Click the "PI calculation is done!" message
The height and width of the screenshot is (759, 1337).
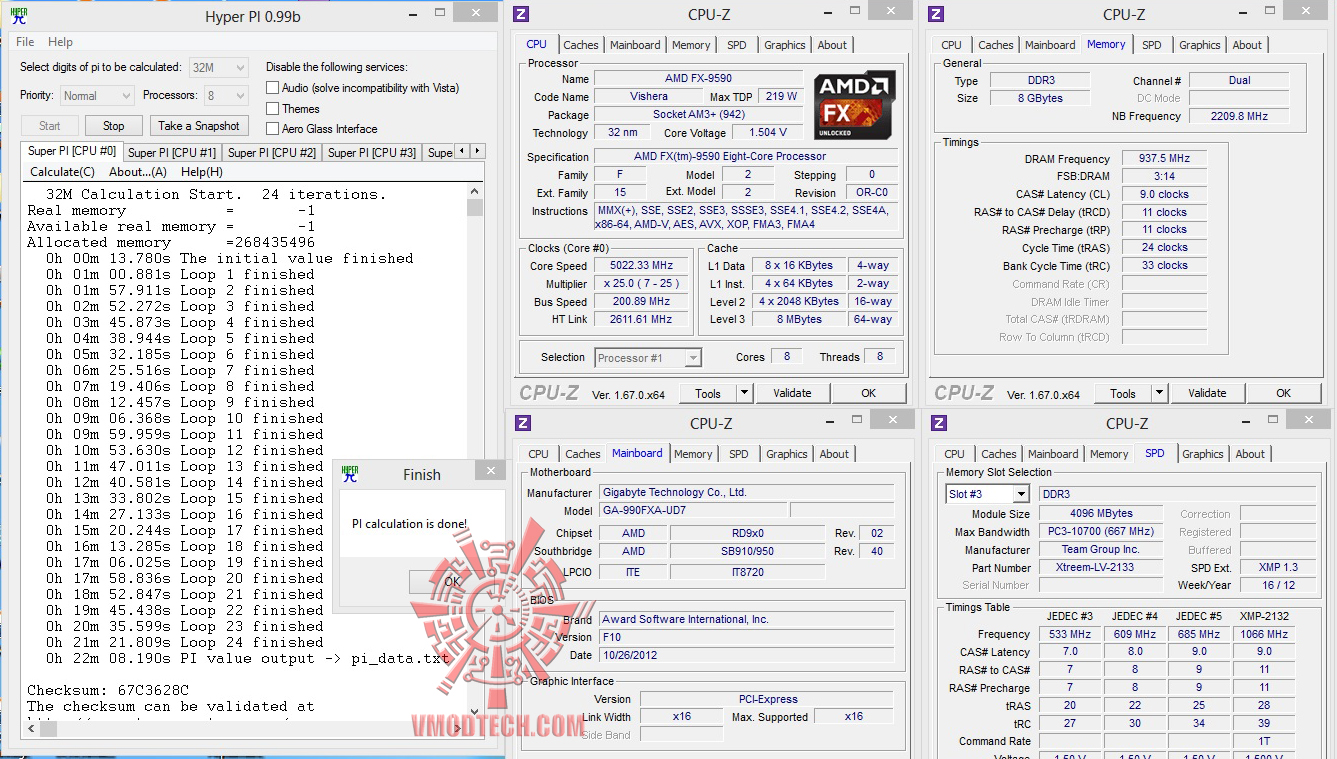tap(409, 524)
